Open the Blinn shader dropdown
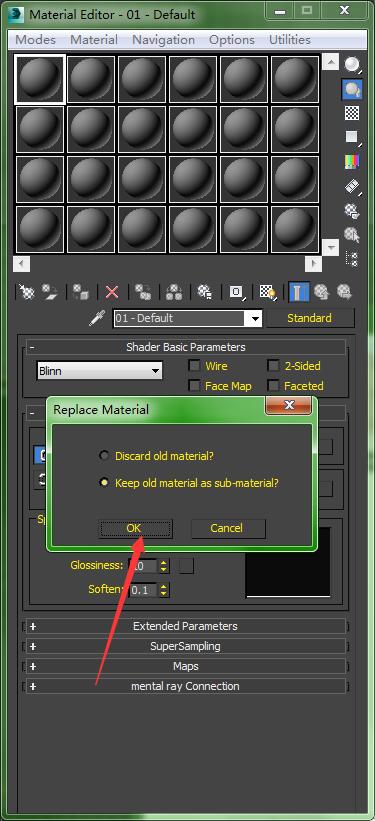Viewport: 375px width, 821px height. [100, 371]
